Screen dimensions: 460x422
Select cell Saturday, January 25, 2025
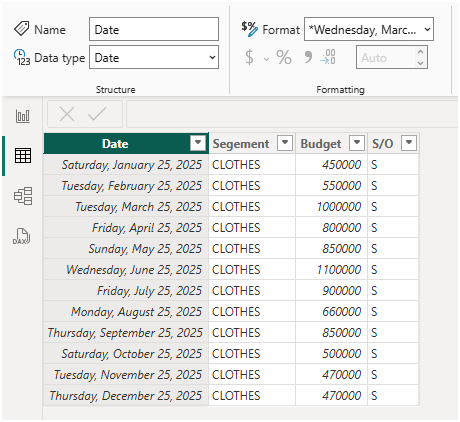pyautogui.click(x=126, y=165)
